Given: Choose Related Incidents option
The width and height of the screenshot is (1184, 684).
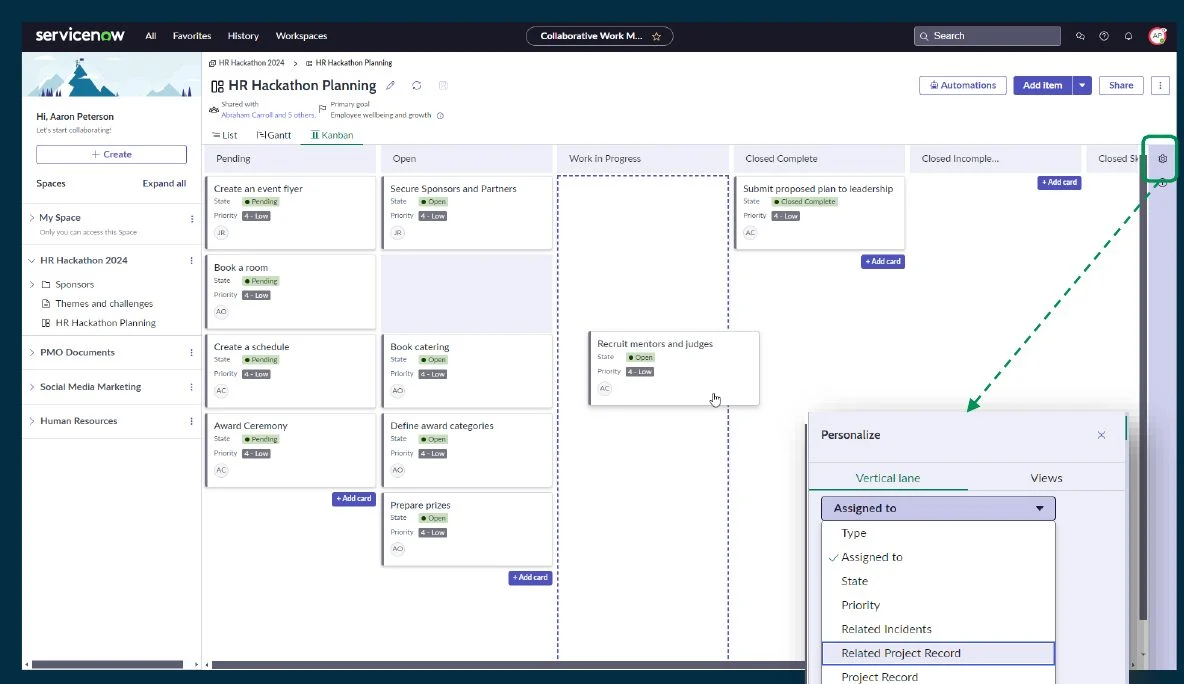Looking at the screenshot, I should click(938, 630).
